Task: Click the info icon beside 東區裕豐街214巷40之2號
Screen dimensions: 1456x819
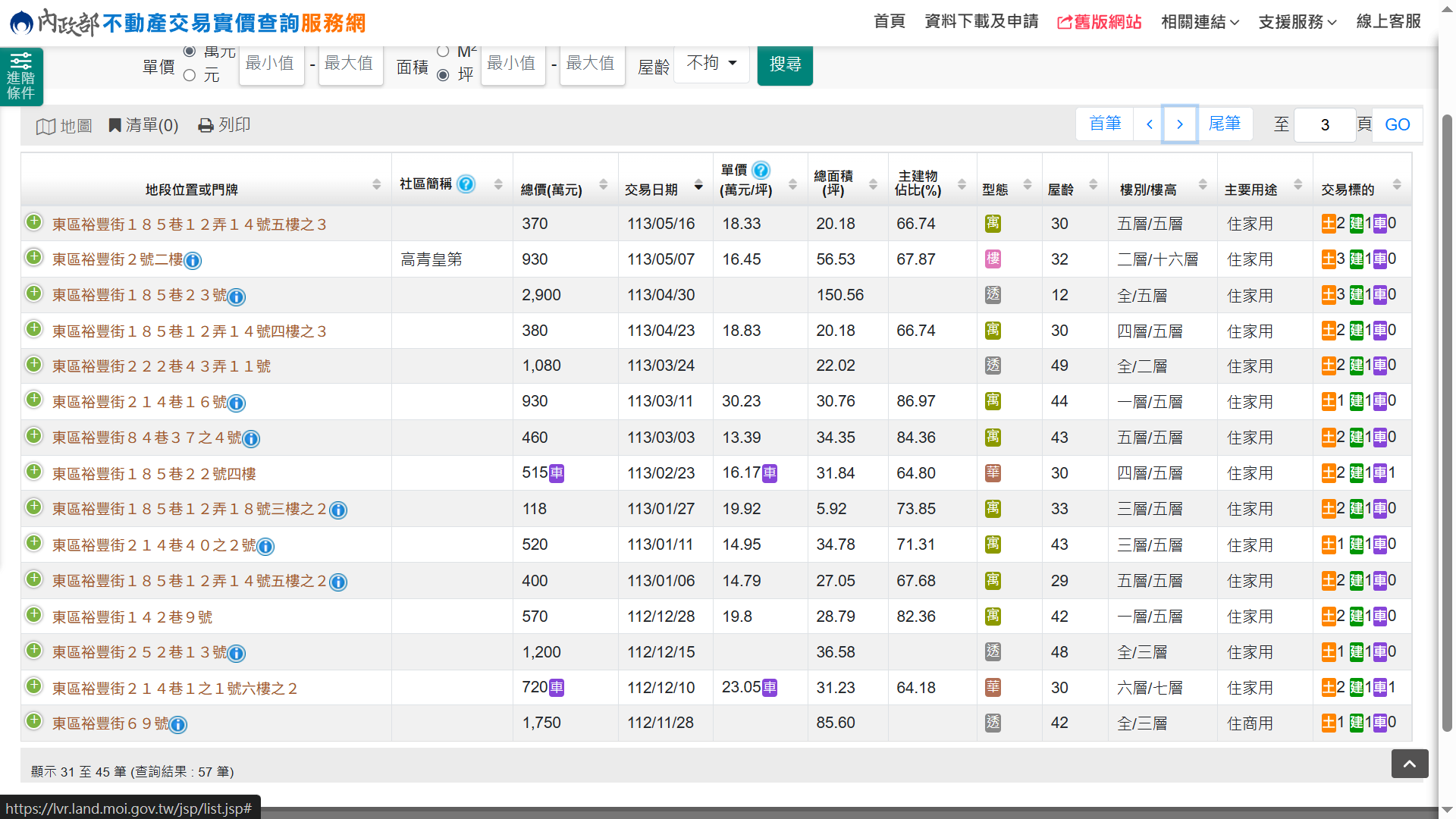Action: [265, 546]
